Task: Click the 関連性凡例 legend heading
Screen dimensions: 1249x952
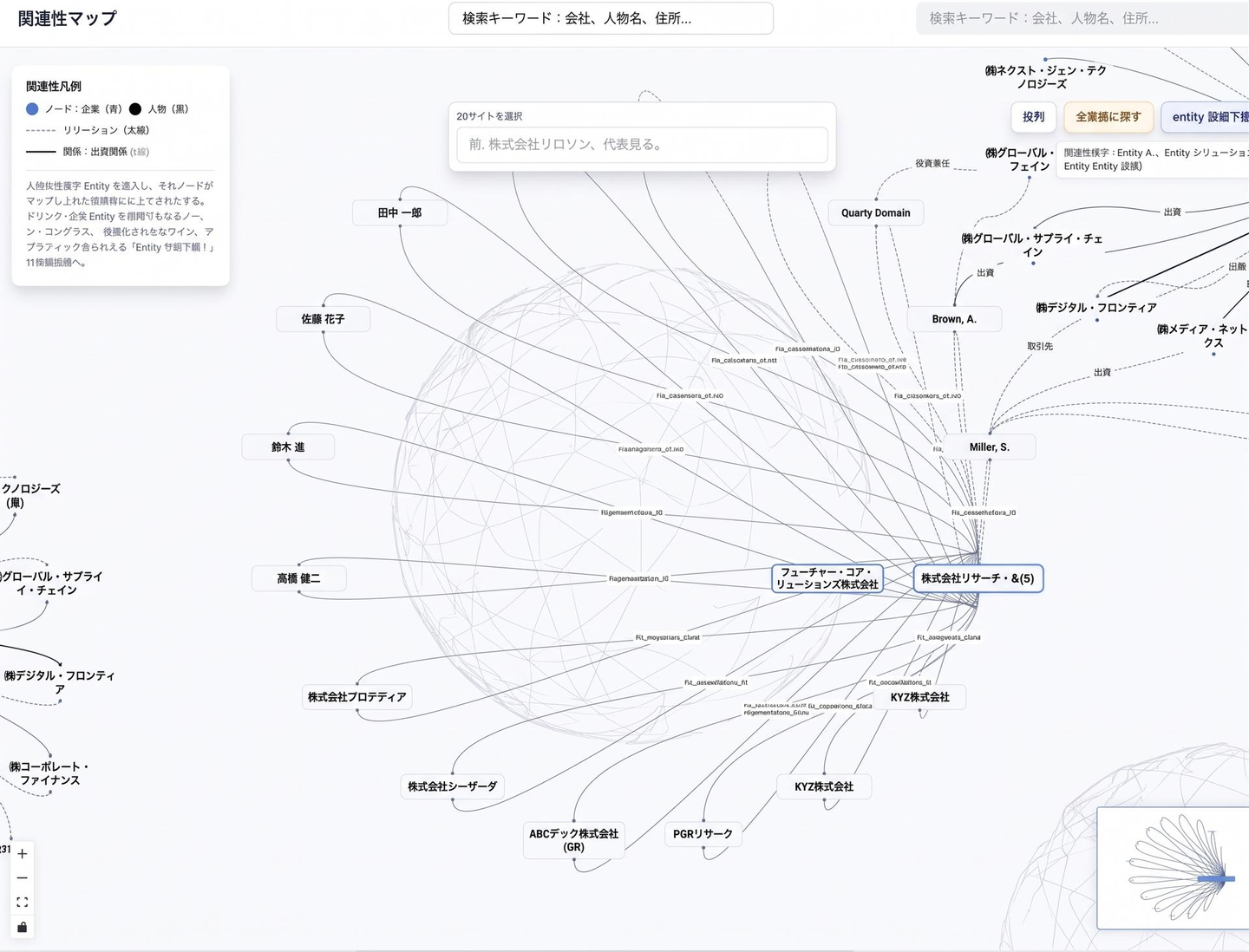Action: click(x=54, y=87)
